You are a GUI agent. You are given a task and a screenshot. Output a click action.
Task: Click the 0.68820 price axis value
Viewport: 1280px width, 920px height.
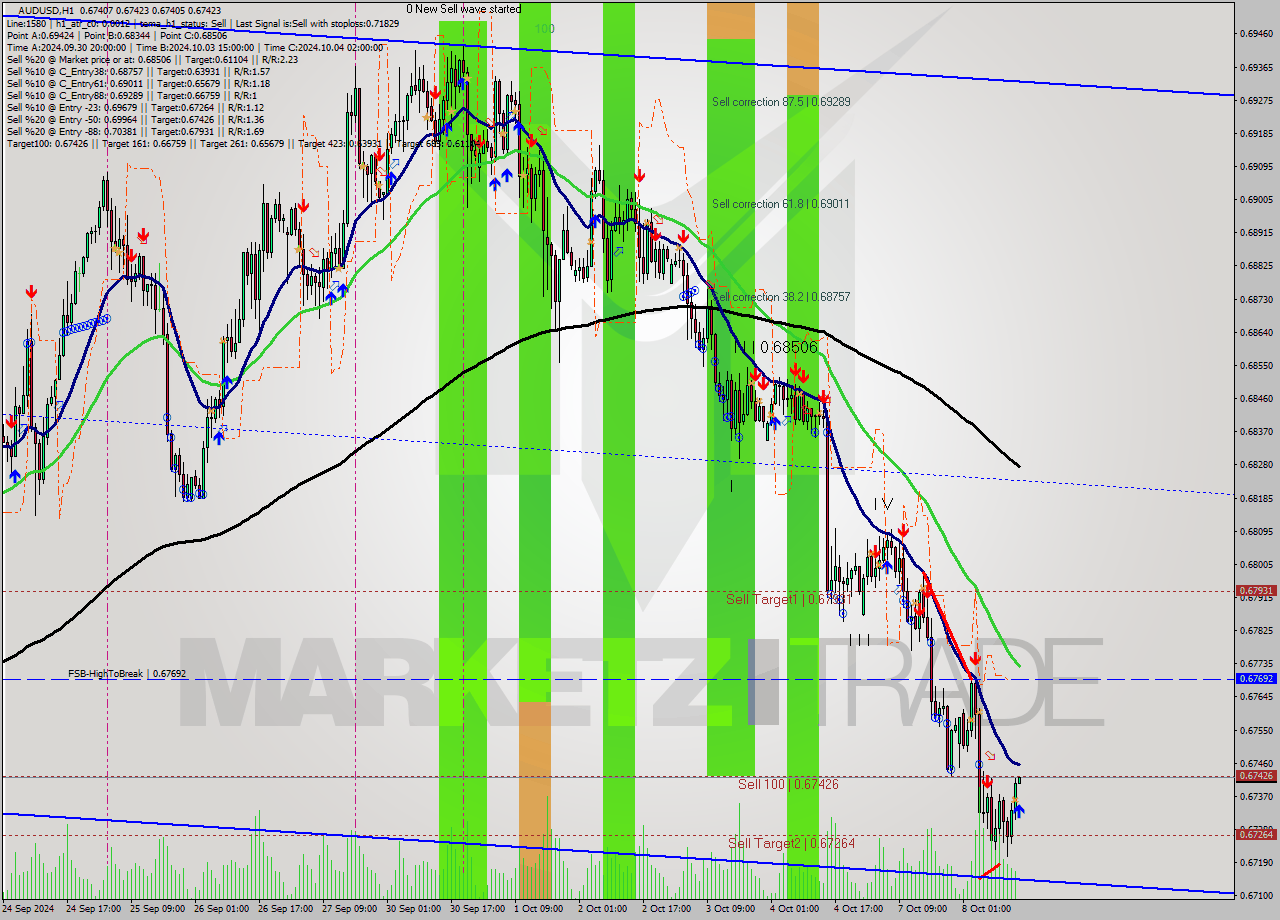tap(1256, 266)
